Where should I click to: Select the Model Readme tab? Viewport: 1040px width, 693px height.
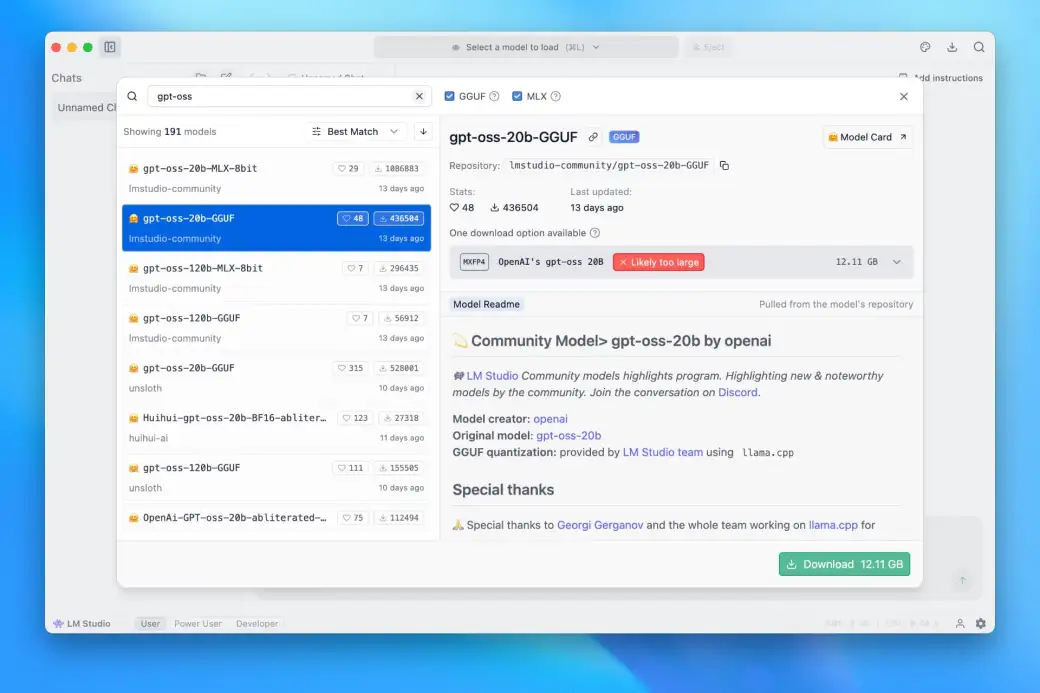click(486, 304)
